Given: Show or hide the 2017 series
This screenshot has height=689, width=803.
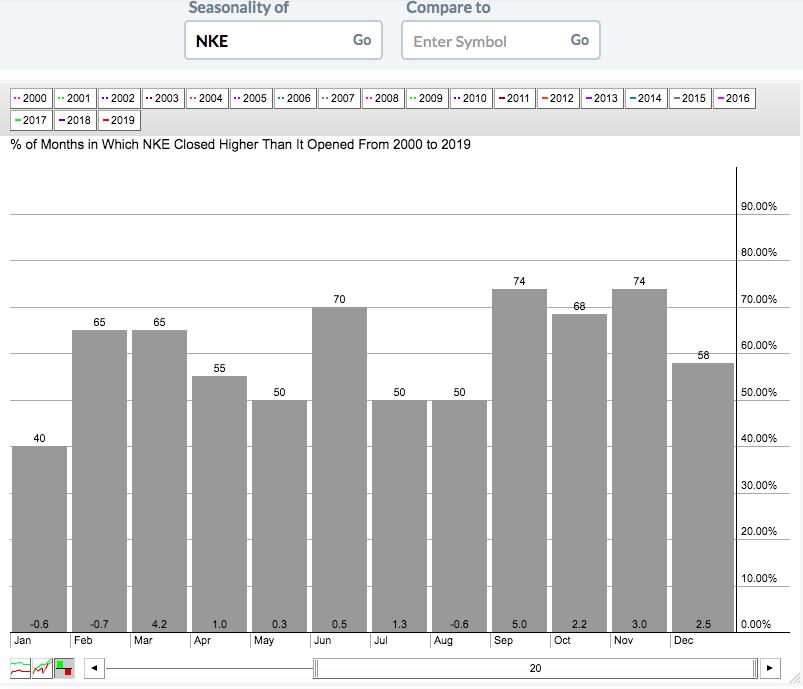Looking at the screenshot, I should 31,120.
